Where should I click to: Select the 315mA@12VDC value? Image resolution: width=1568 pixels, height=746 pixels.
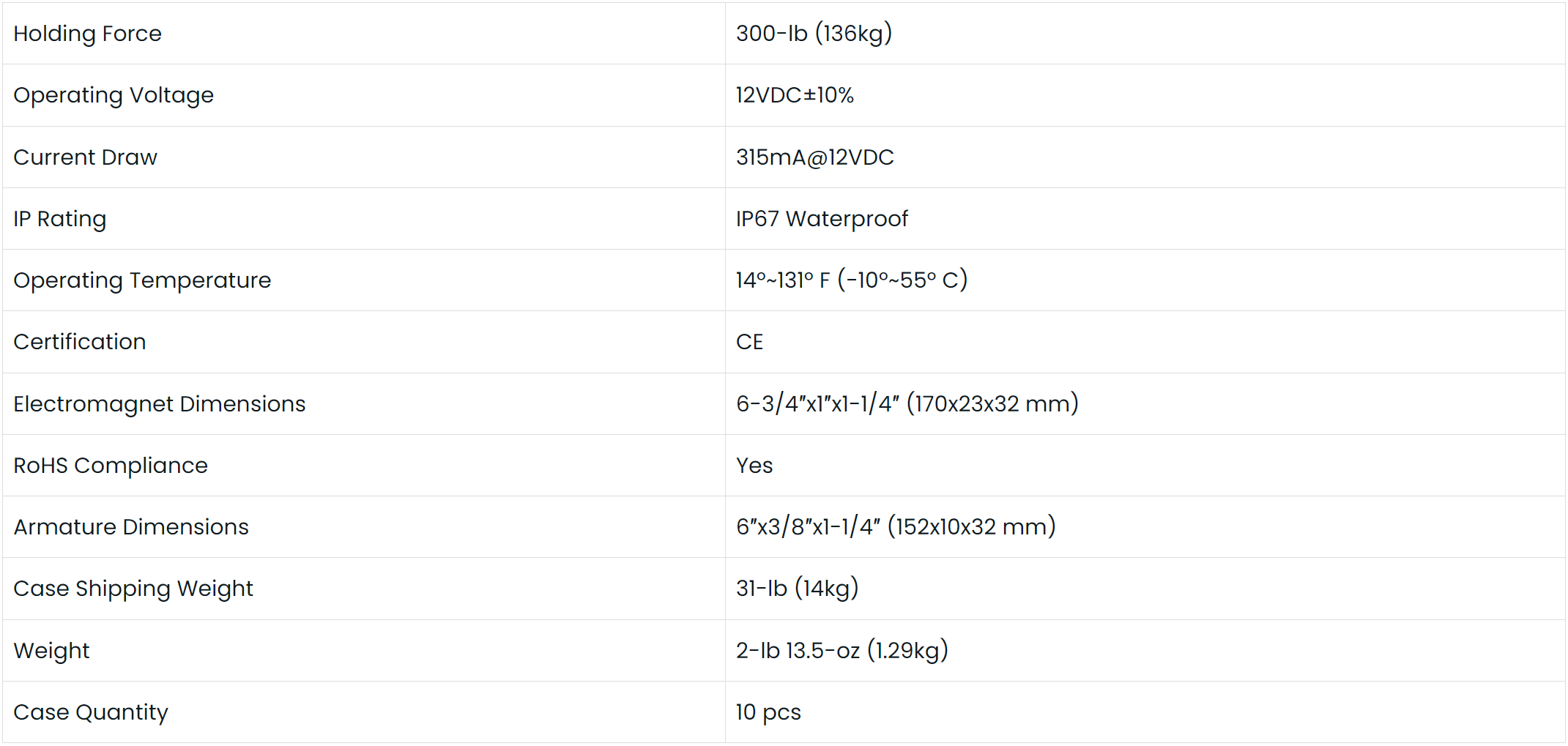[814, 157]
